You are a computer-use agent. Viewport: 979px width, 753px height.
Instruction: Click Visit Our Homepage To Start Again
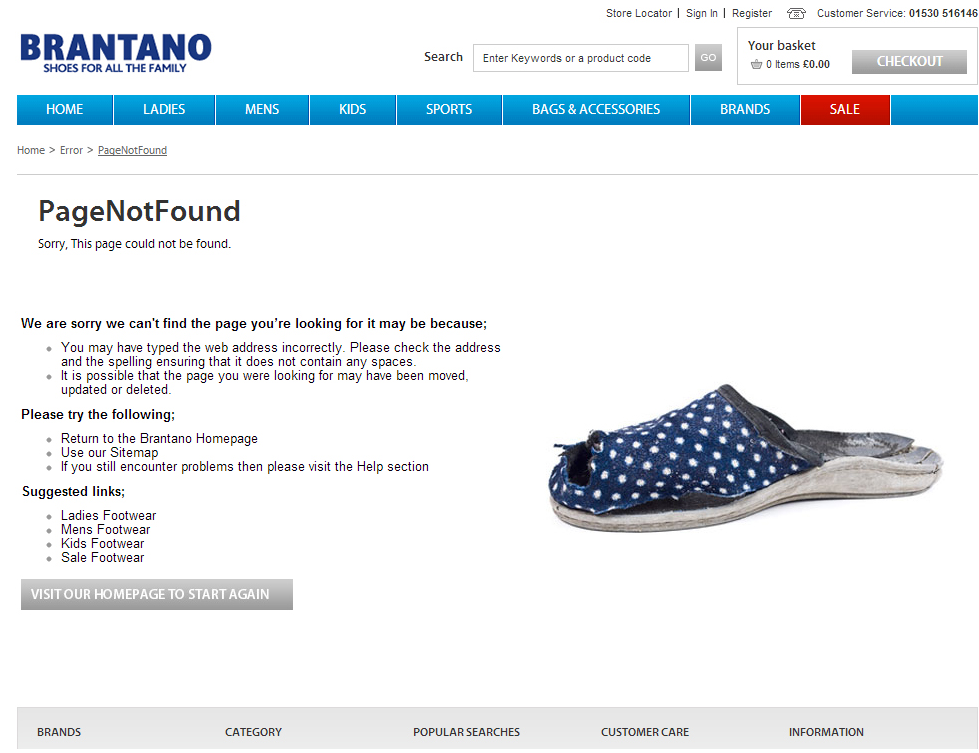click(157, 594)
